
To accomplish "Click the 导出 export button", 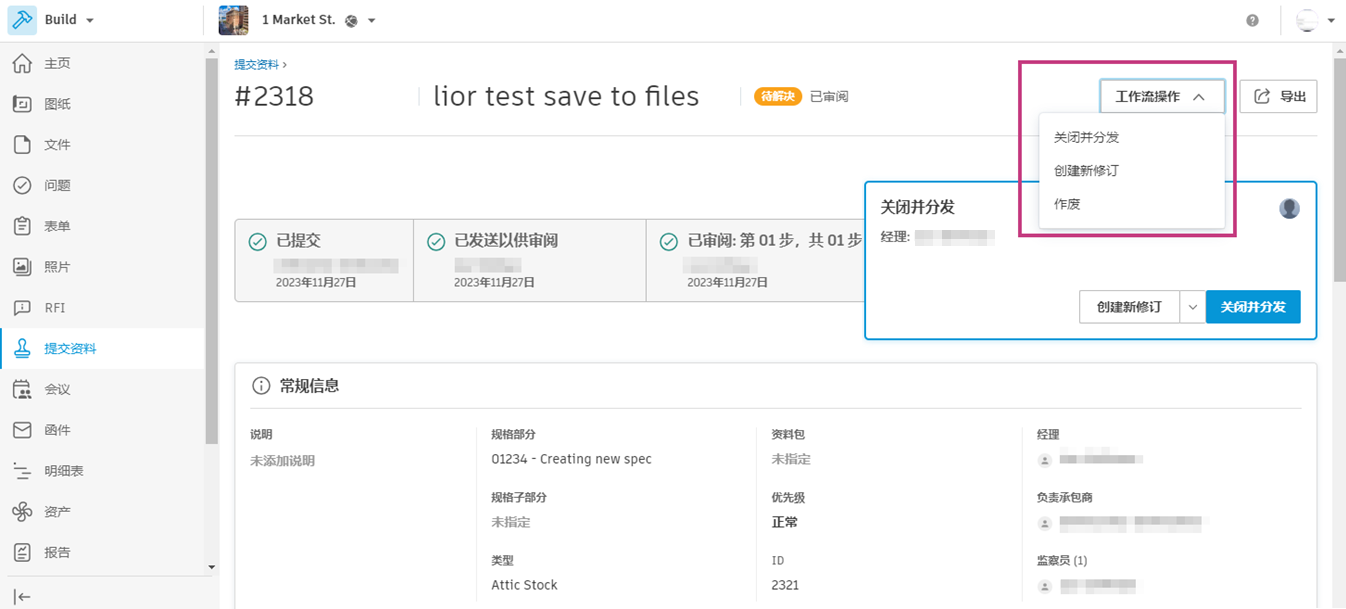I will [x=1279, y=97].
